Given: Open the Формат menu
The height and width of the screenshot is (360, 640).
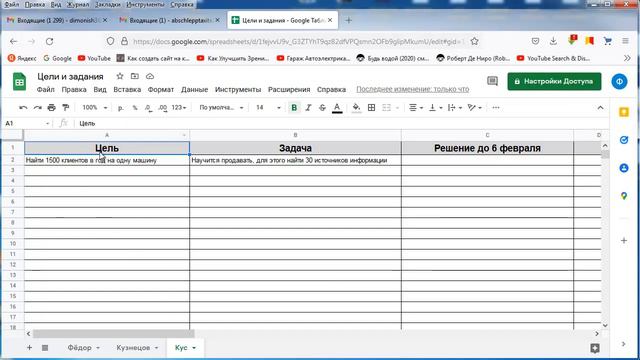Looking at the screenshot, I should coord(160,89).
